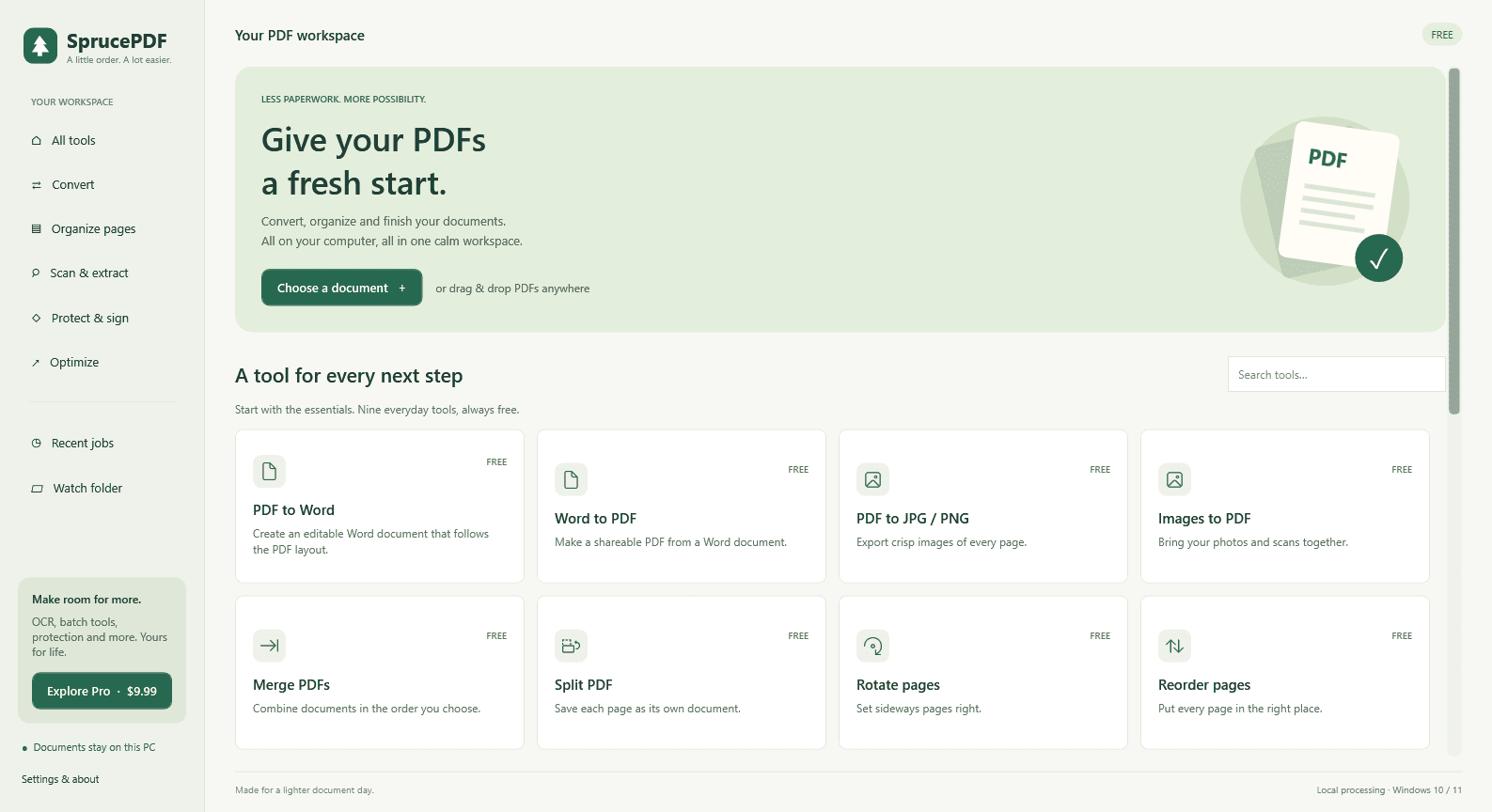Open the PDF to Word tool title
The width and height of the screenshot is (1492, 812).
[x=293, y=510]
